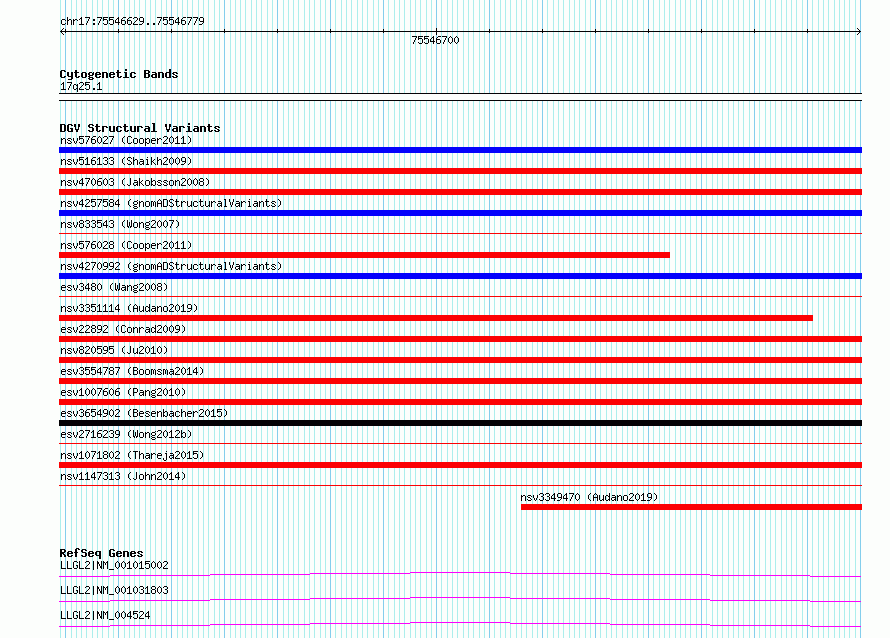Image resolution: width=890 pixels, height=638 pixels.
Task: Click the right arrow of the ruler
Action: click(x=859, y=32)
